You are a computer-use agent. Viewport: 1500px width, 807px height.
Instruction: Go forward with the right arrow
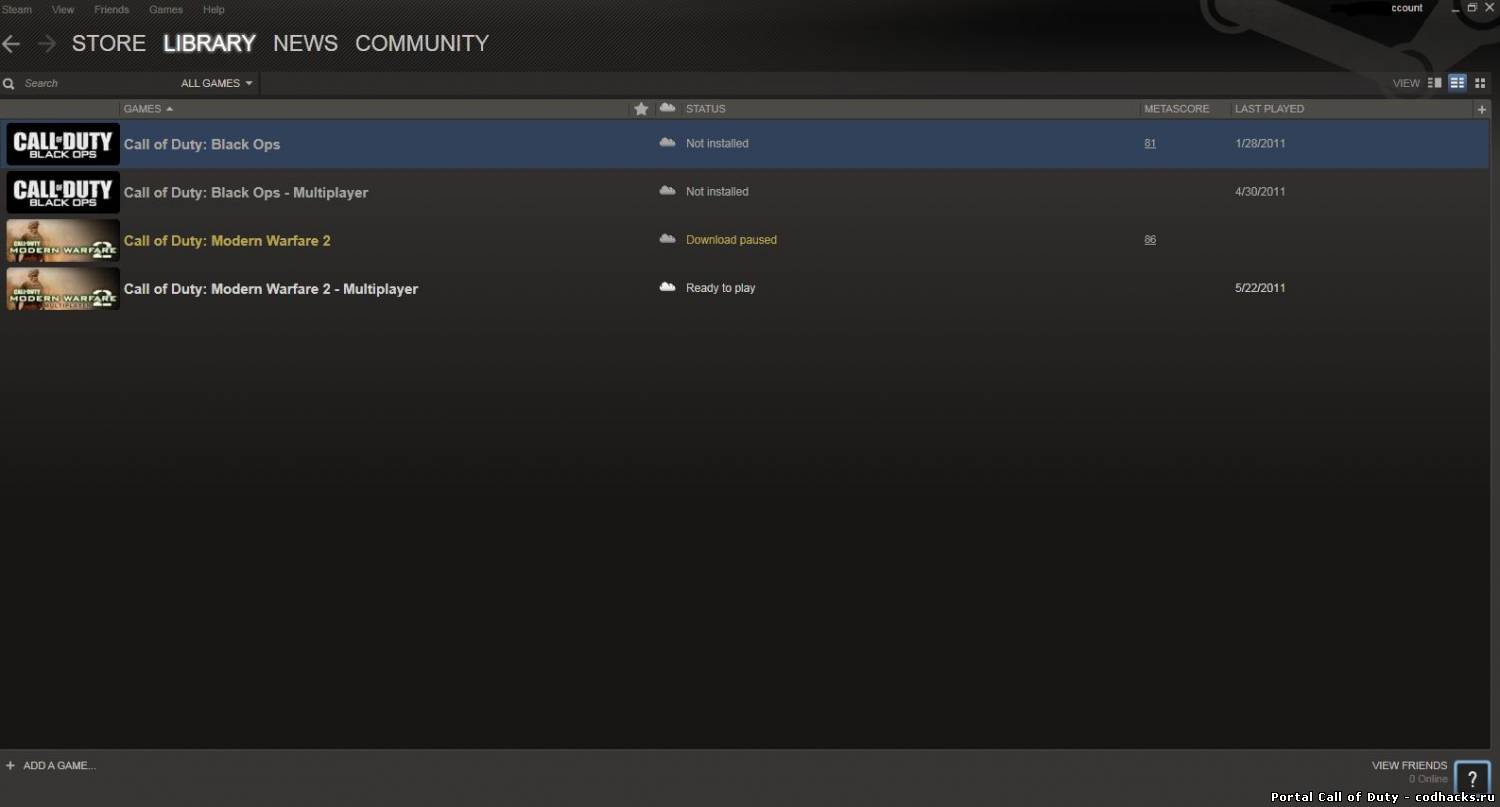tap(46, 44)
